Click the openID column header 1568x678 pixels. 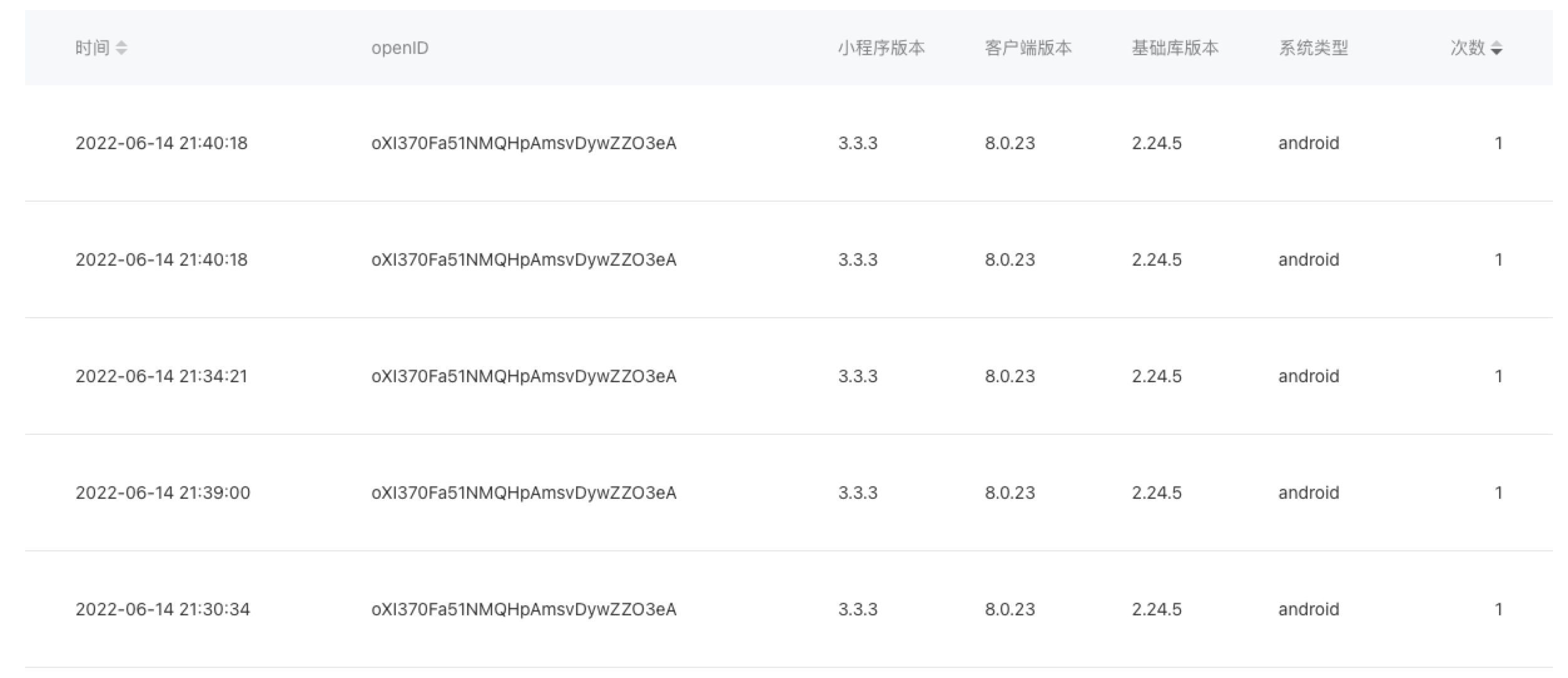tap(400, 48)
